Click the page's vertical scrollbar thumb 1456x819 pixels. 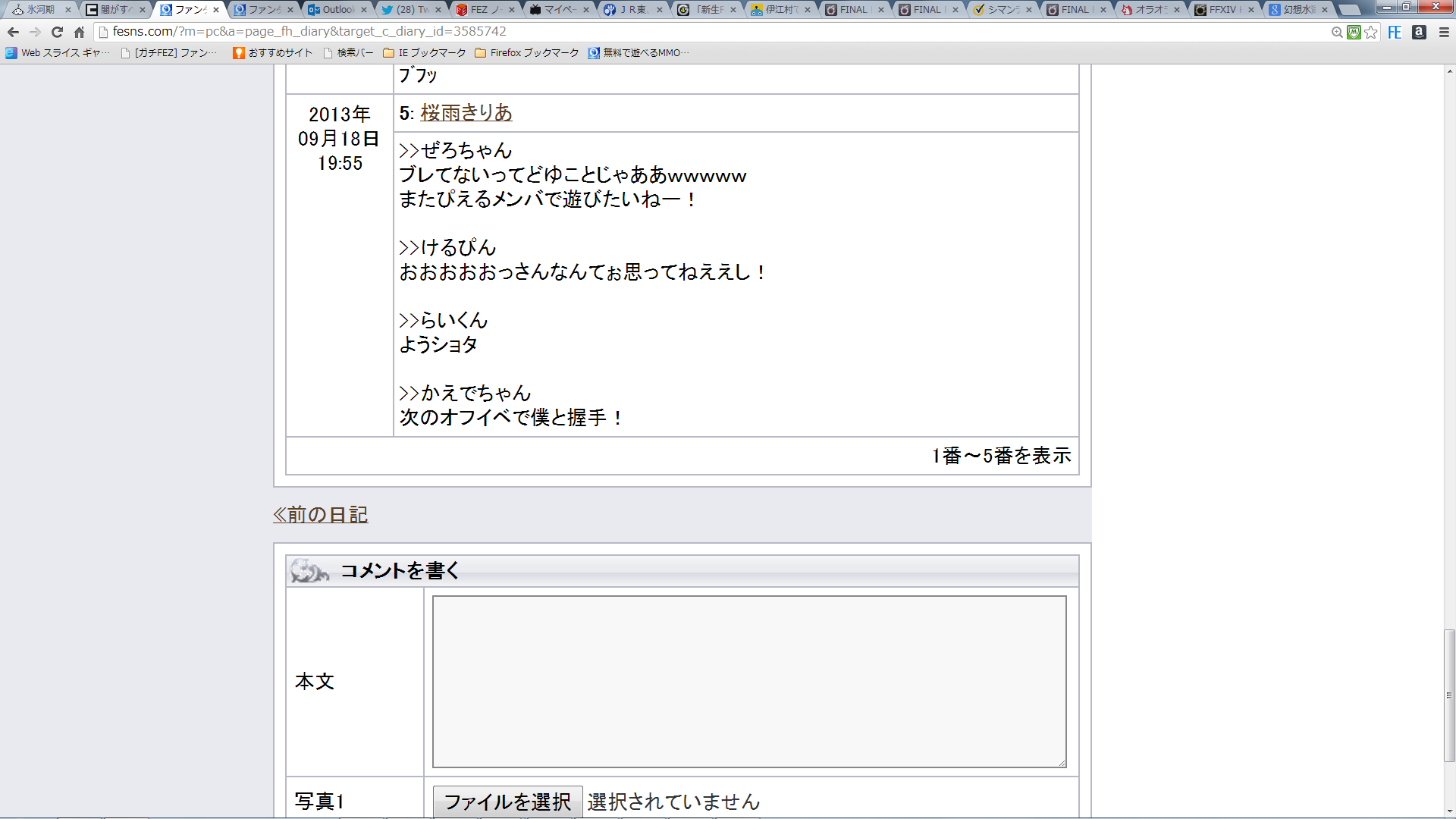(x=1449, y=694)
